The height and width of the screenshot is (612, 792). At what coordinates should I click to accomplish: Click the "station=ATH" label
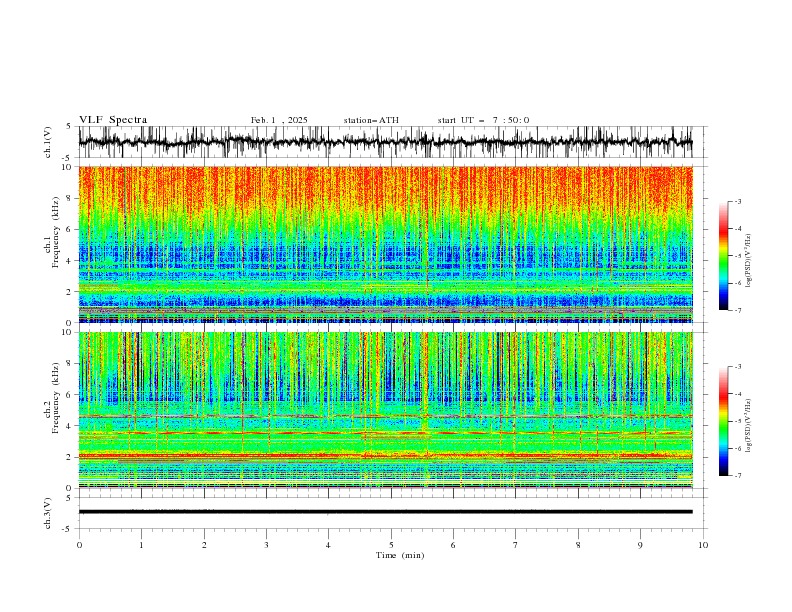371,120
